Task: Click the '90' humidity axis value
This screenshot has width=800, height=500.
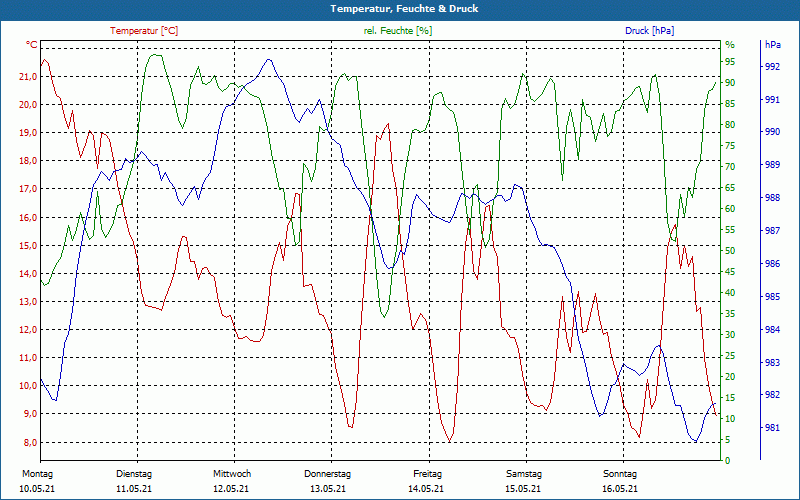Action: pos(730,83)
